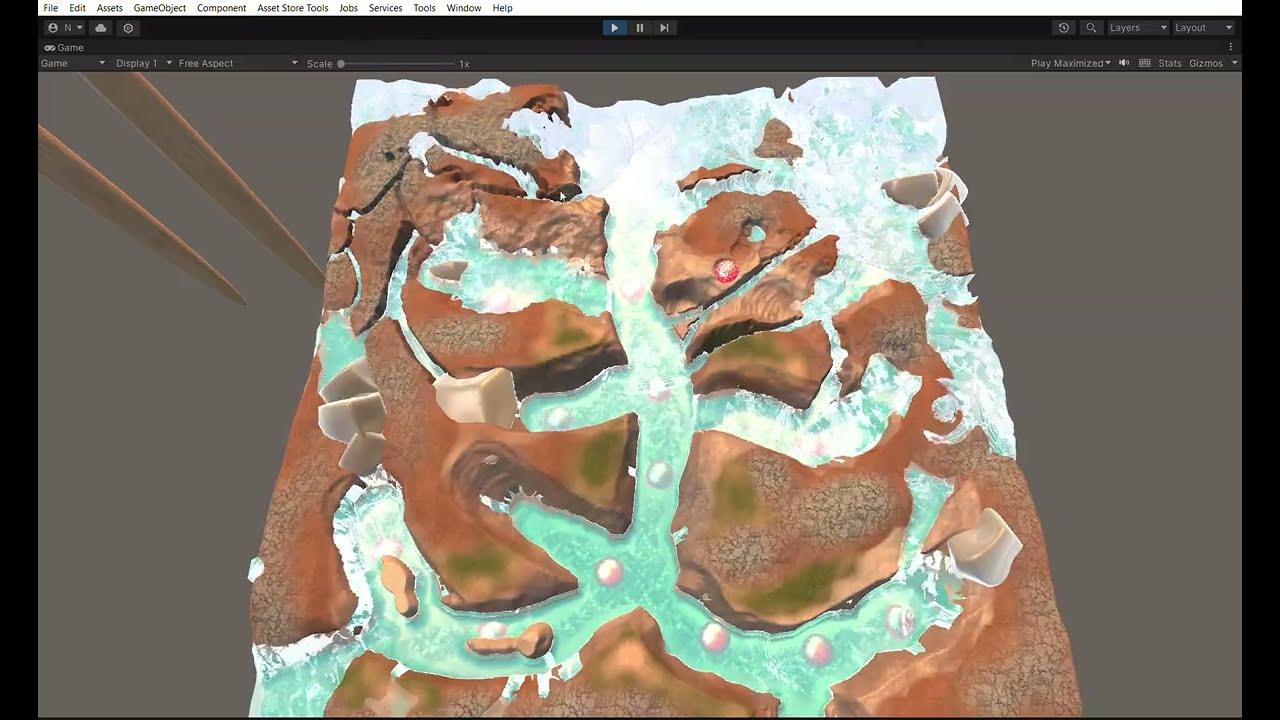Open the Display 1 dropdown

(144, 63)
